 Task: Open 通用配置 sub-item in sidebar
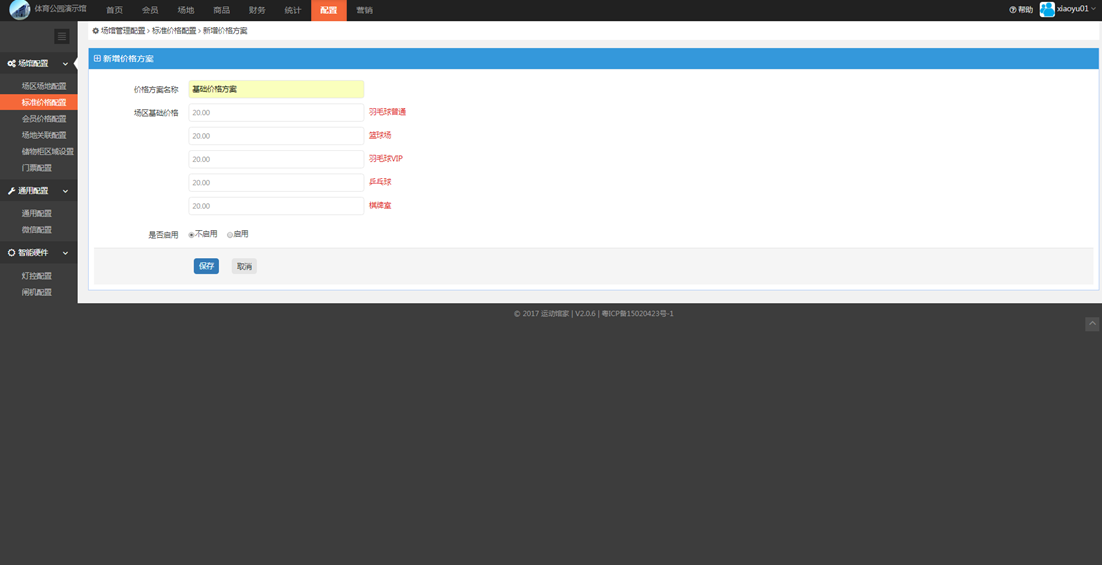39,213
